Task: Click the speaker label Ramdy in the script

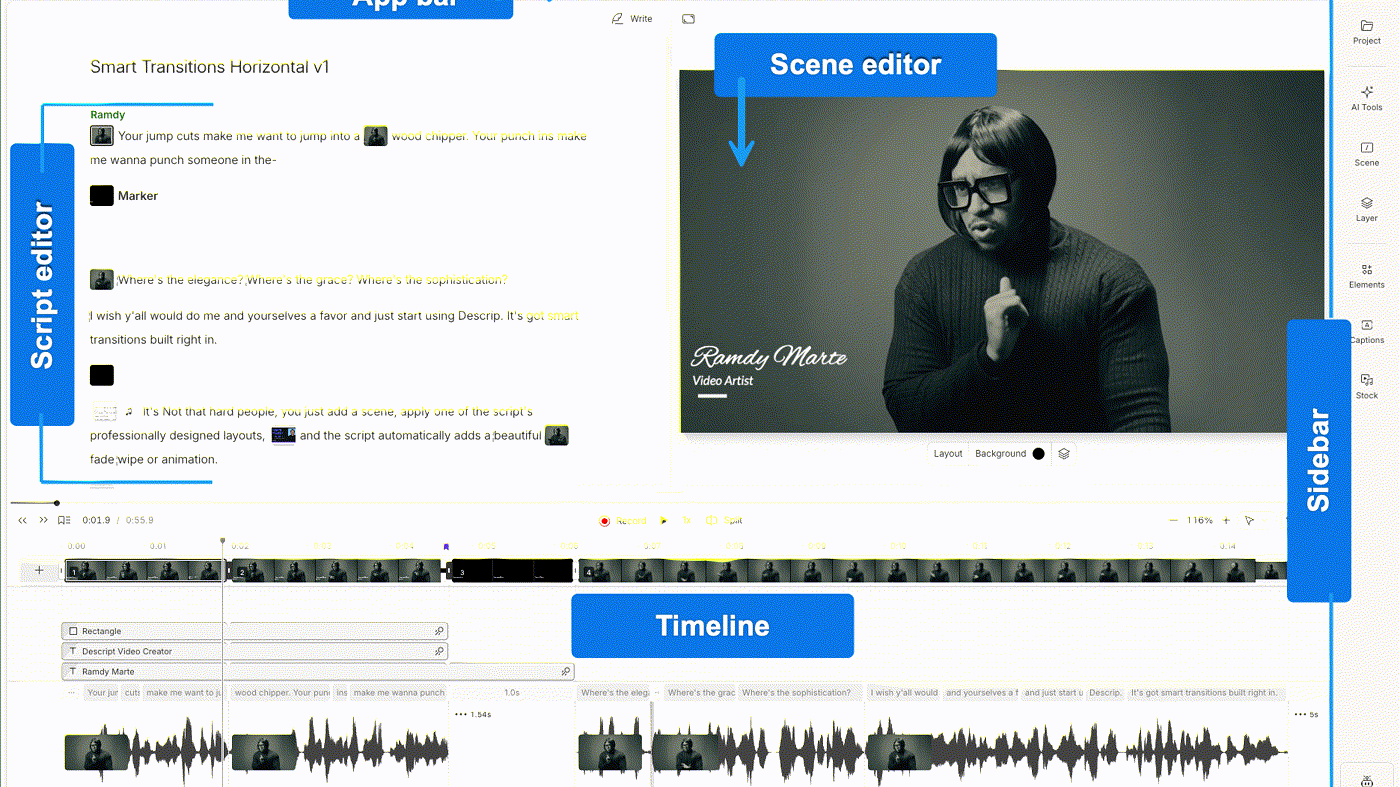Action: point(107,115)
